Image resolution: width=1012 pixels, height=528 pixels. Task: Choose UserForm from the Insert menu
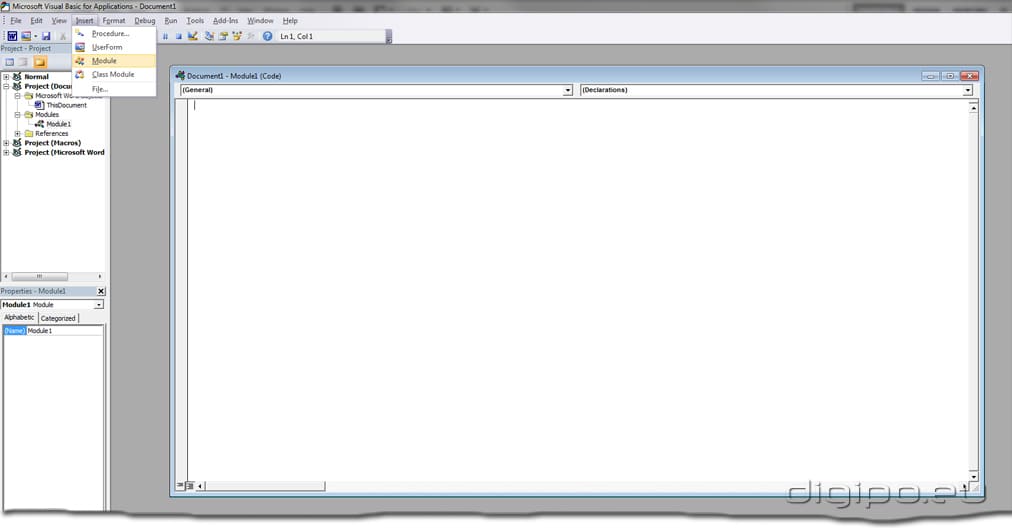pos(114,47)
